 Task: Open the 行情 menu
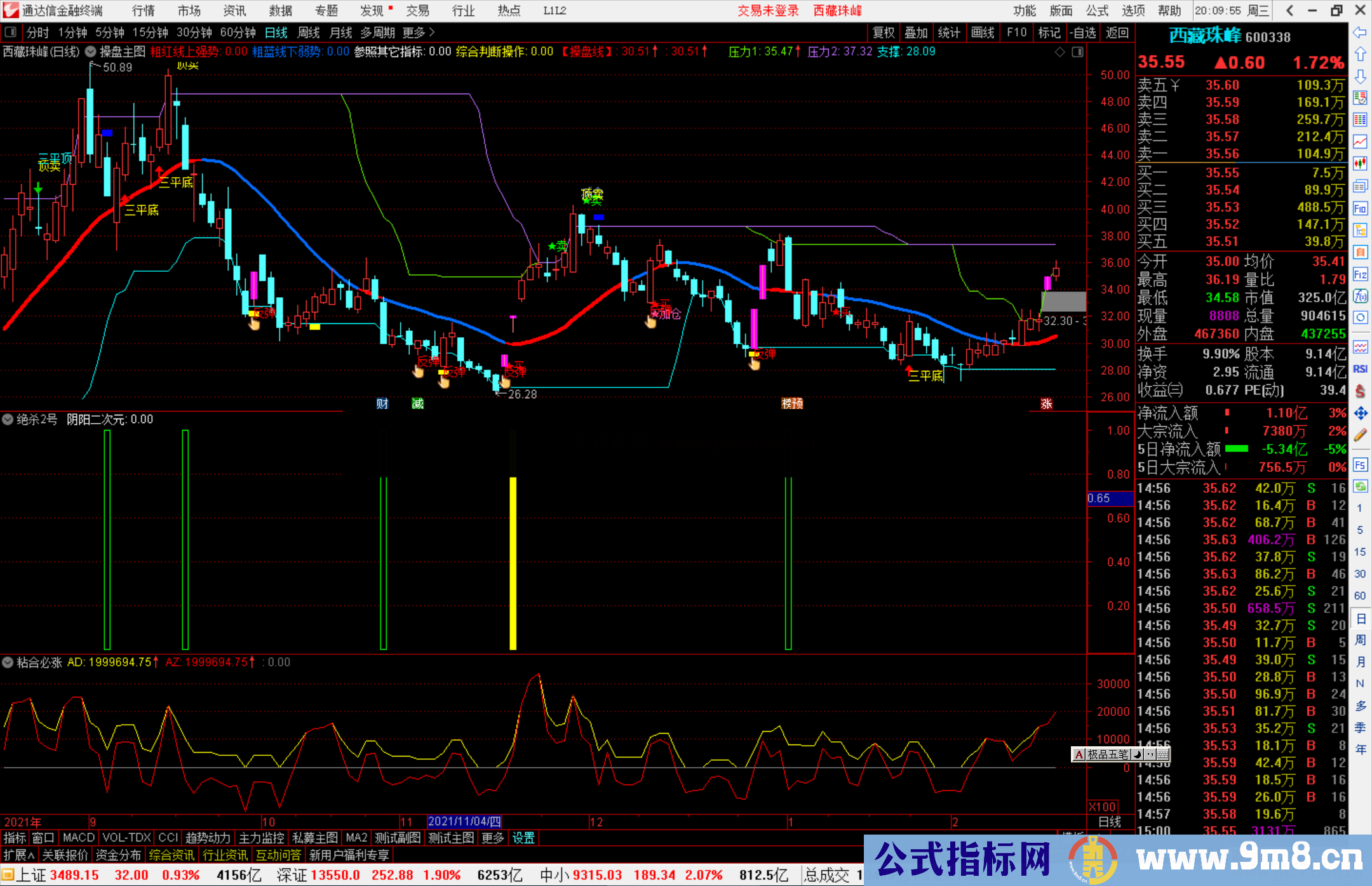143,11
